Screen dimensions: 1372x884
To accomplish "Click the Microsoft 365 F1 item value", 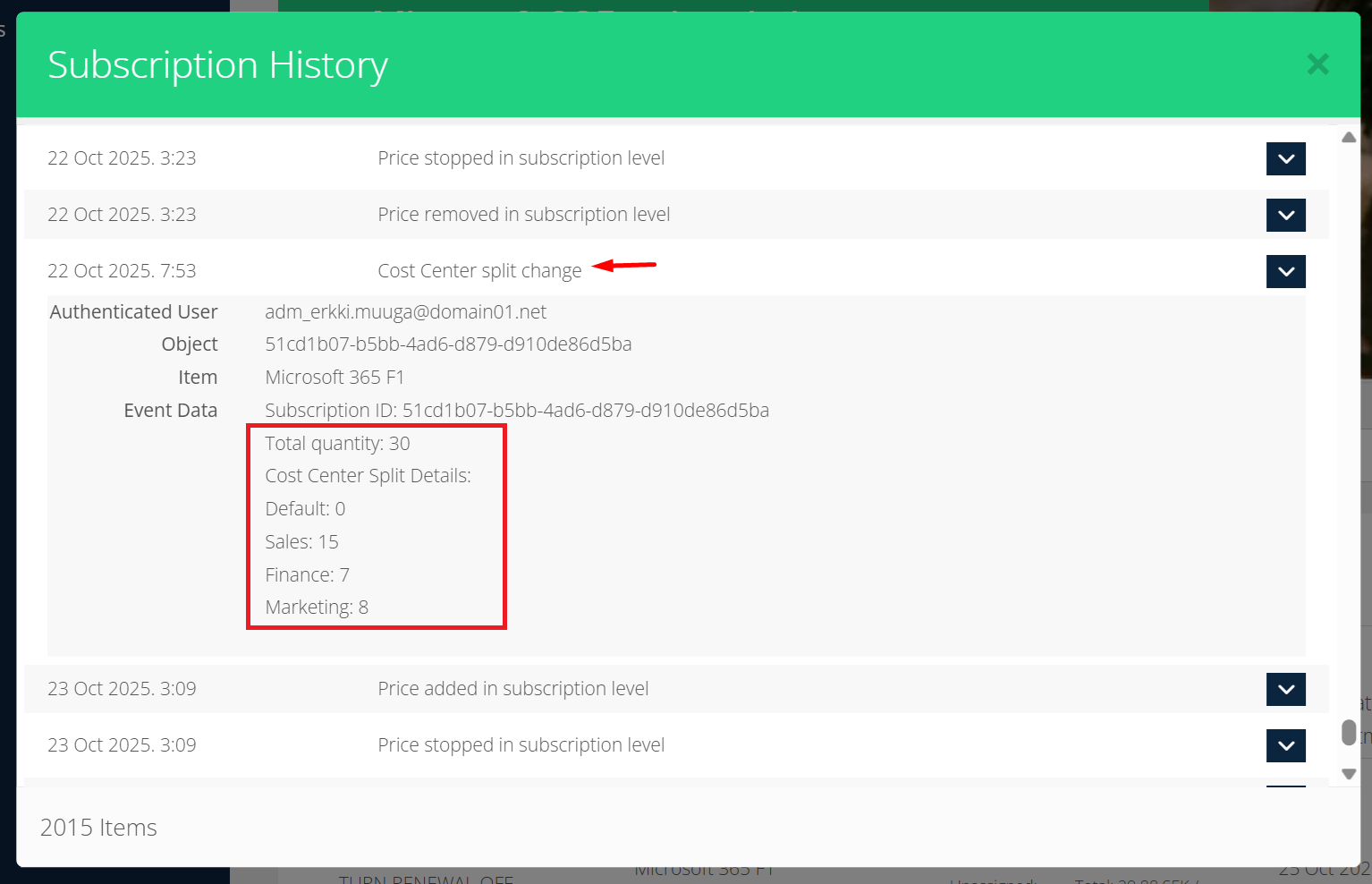I will click(x=335, y=378).
